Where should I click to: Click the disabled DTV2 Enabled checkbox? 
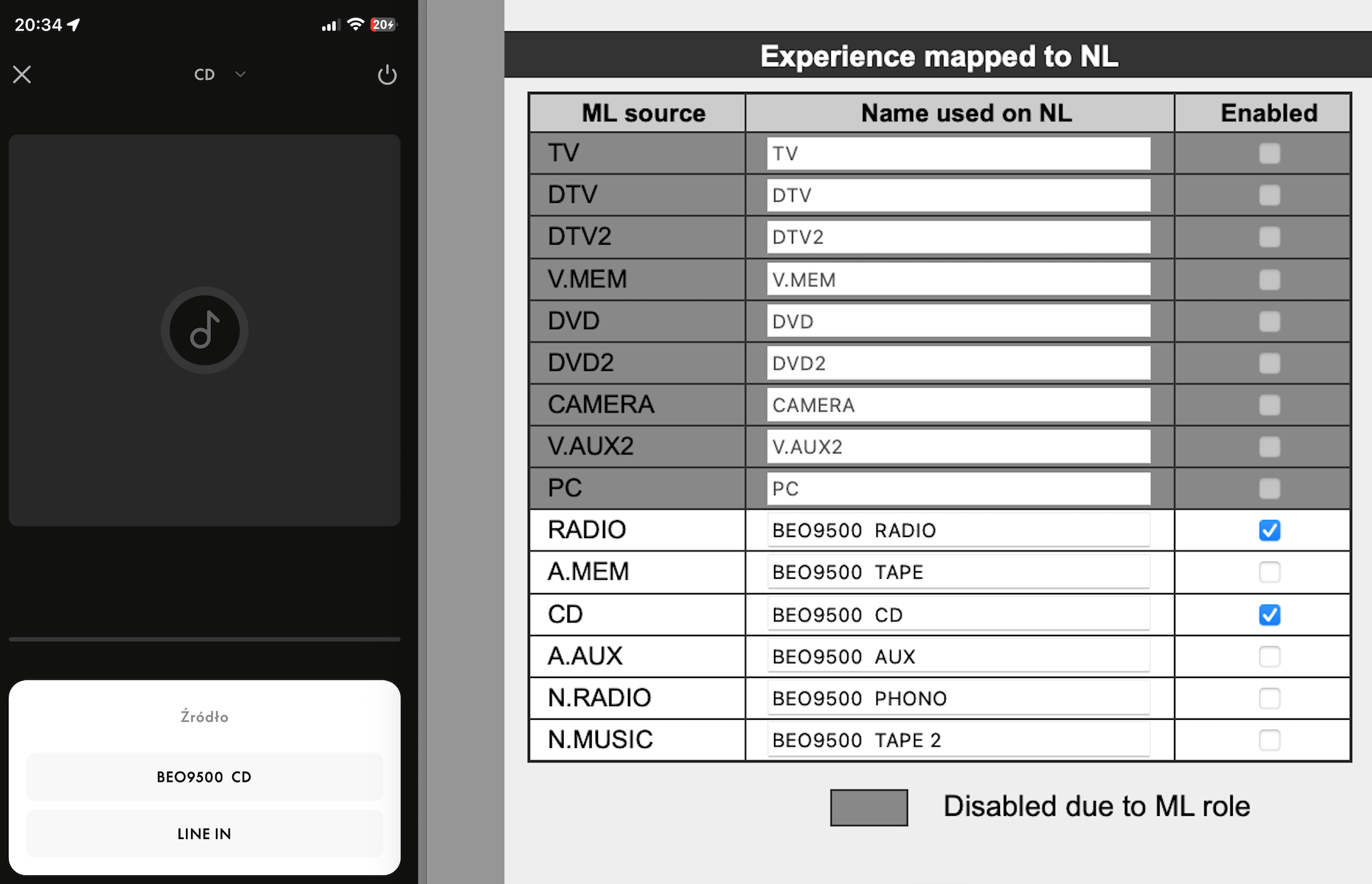pyautogui.click(x=1269, y=237)
